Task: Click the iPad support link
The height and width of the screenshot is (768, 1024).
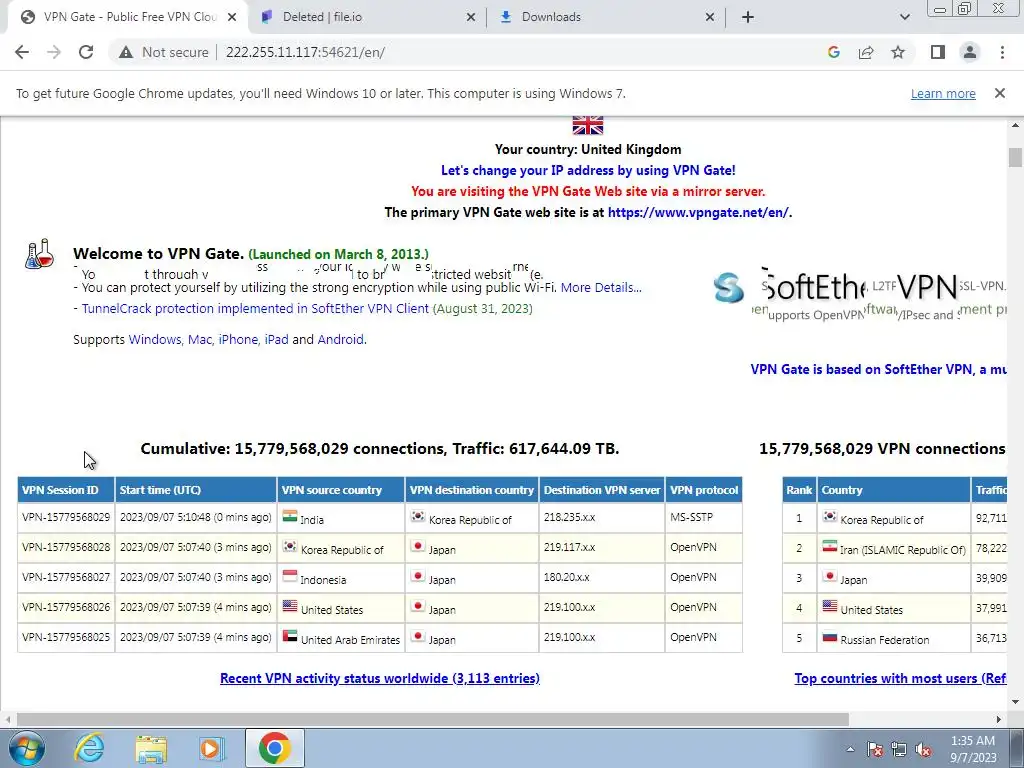Action: coord(276,340)
